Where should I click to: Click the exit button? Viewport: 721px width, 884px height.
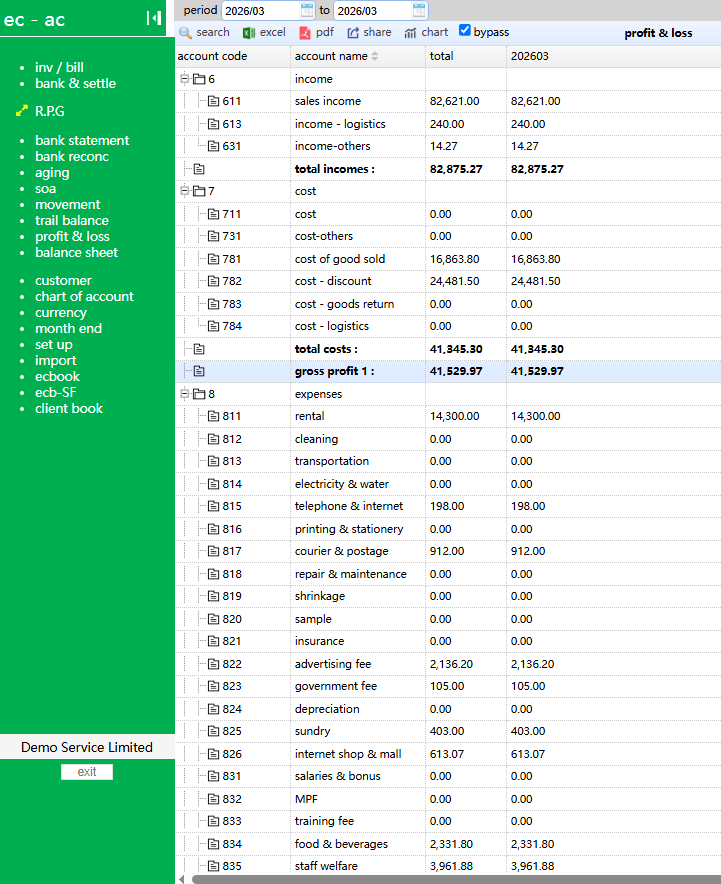[x=87, y=772]
